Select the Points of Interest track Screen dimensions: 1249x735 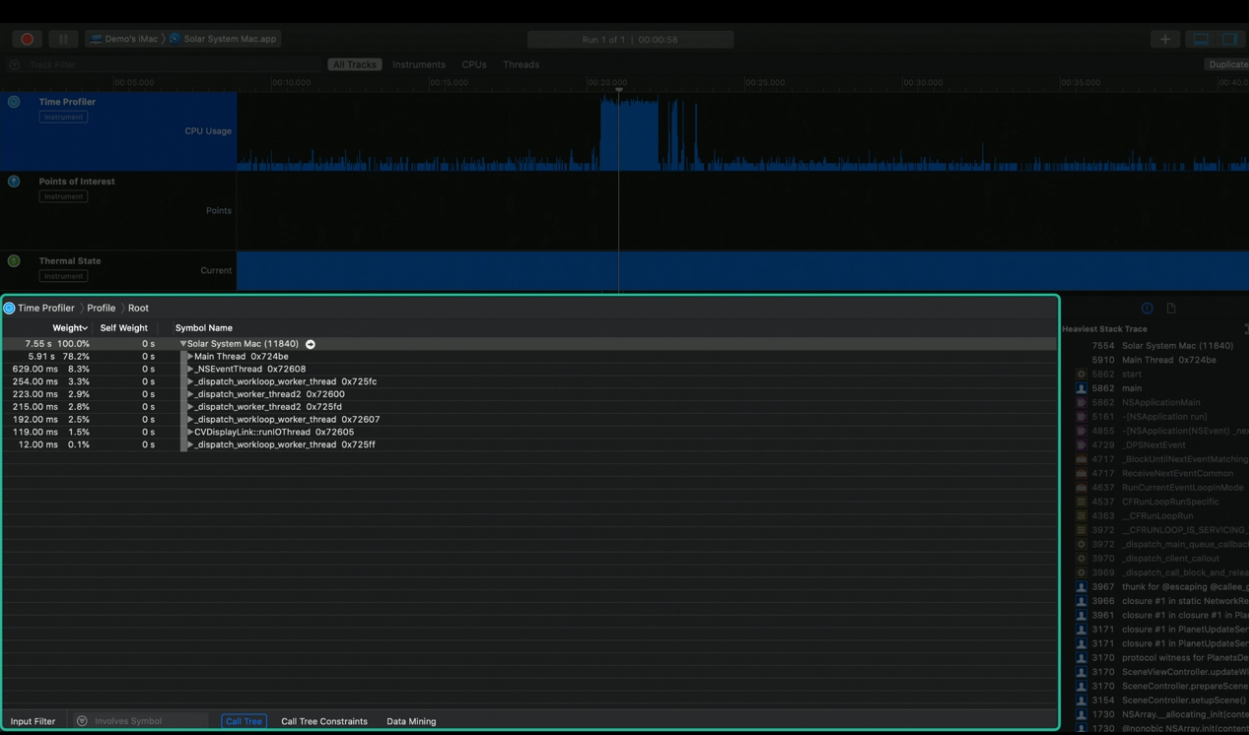(118, 211)
